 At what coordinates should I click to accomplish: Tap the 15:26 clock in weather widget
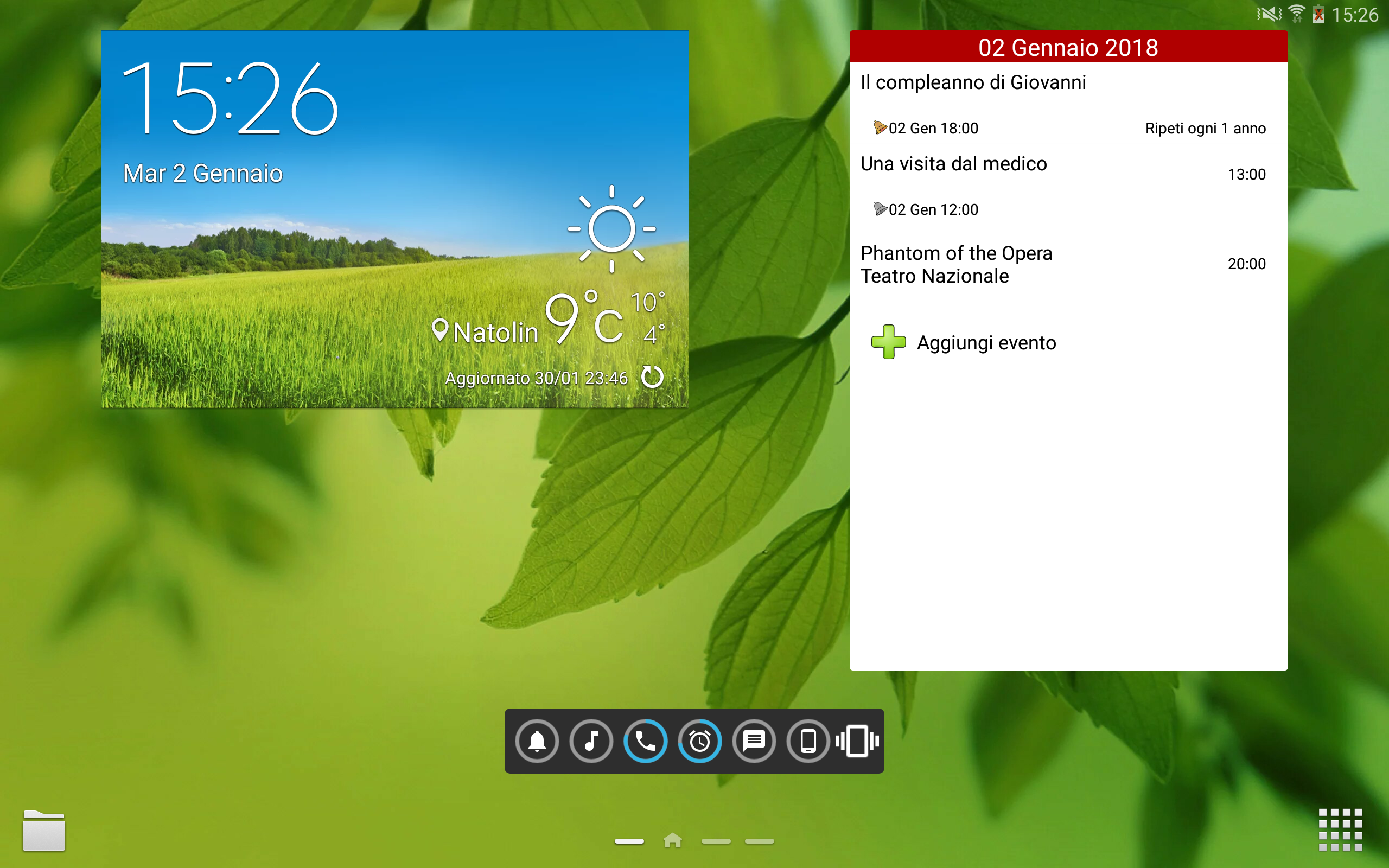[230, 98]
